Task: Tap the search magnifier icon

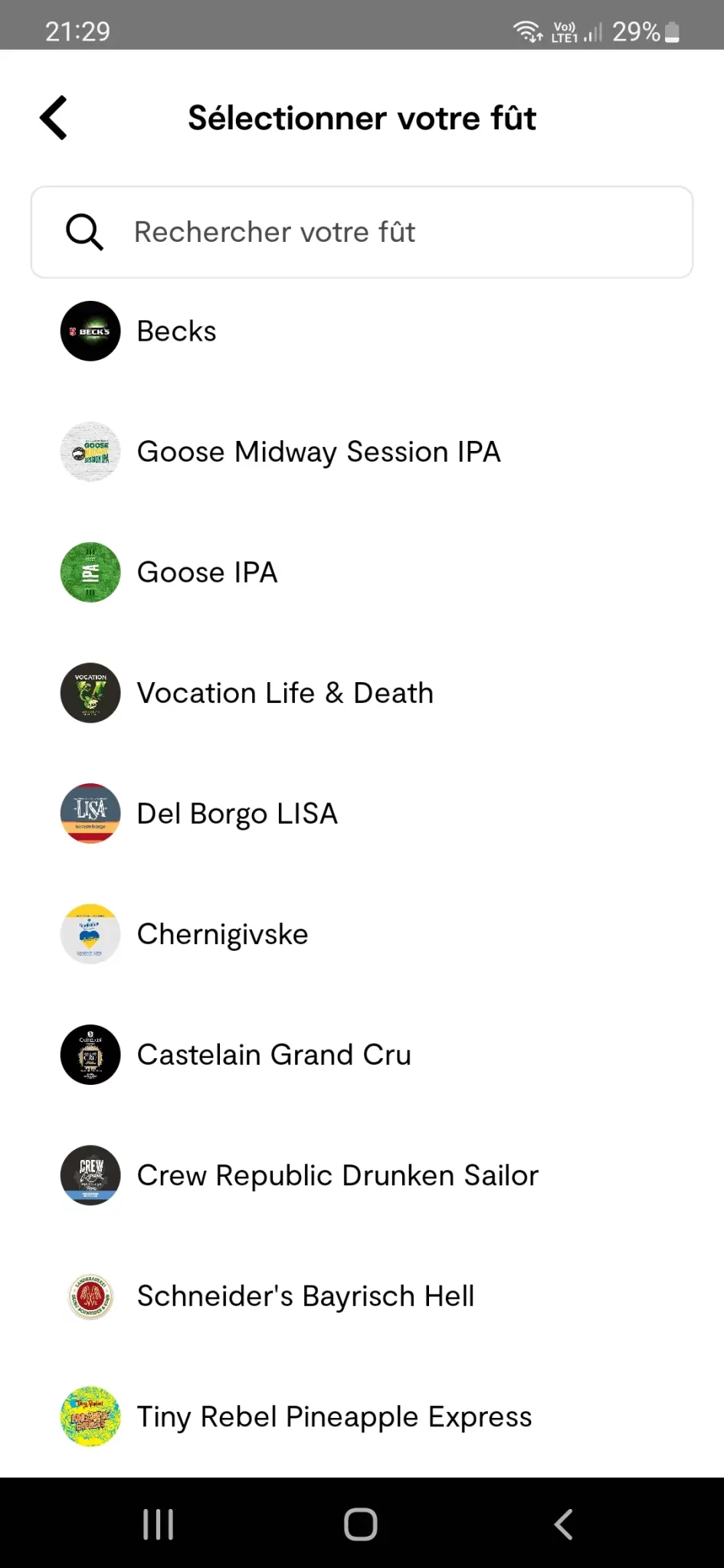Action: point(84,232)
